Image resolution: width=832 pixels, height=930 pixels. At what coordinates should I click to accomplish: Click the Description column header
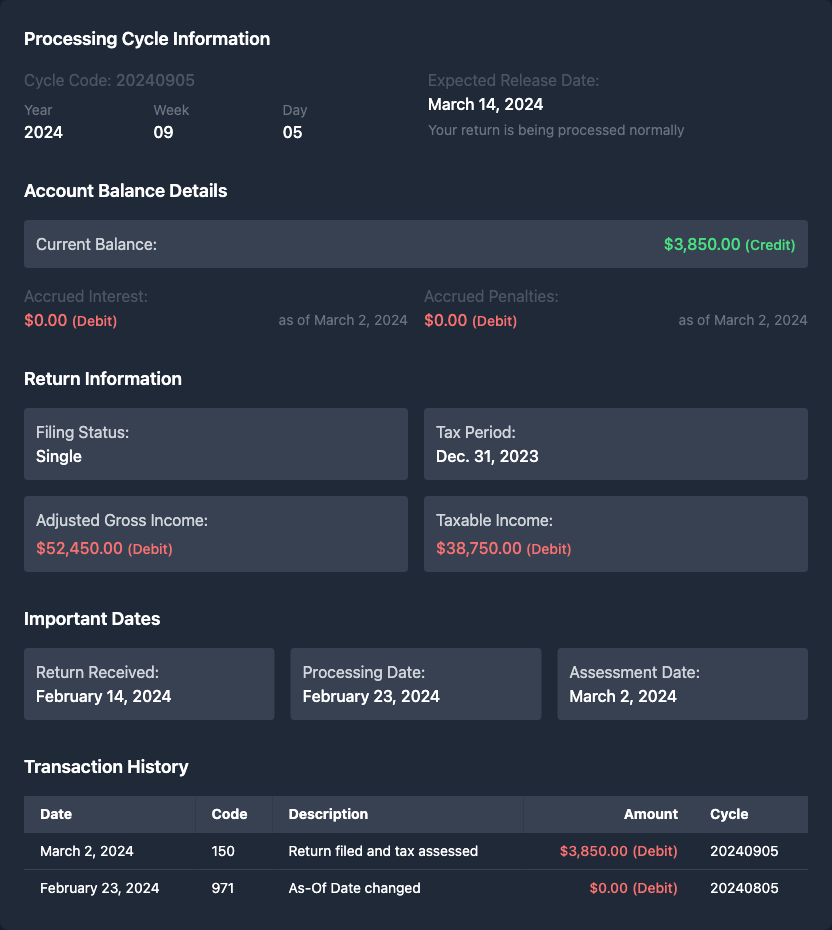[x=328, y=814]
